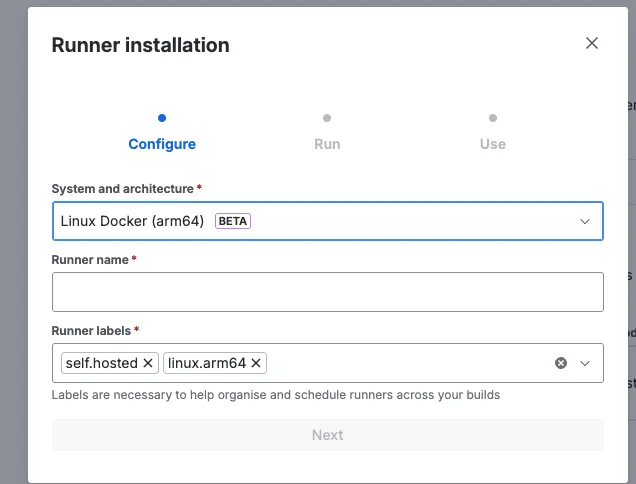Clear all runner labels

pos(561,363)
